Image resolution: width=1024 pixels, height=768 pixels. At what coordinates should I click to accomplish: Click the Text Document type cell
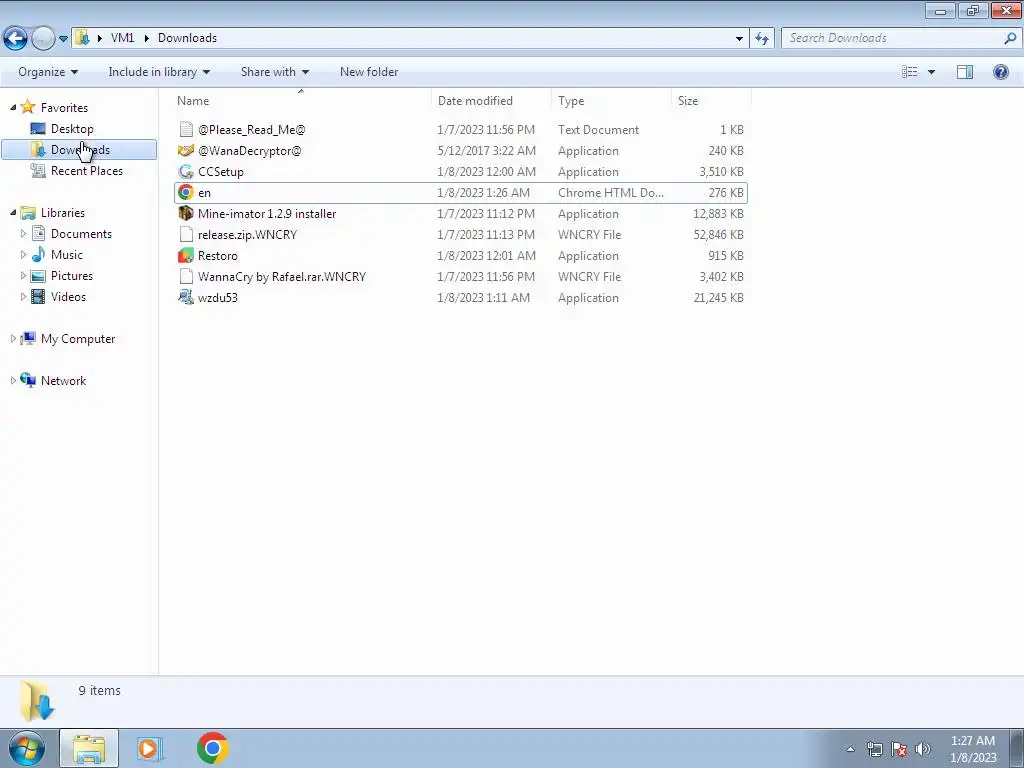598,129
